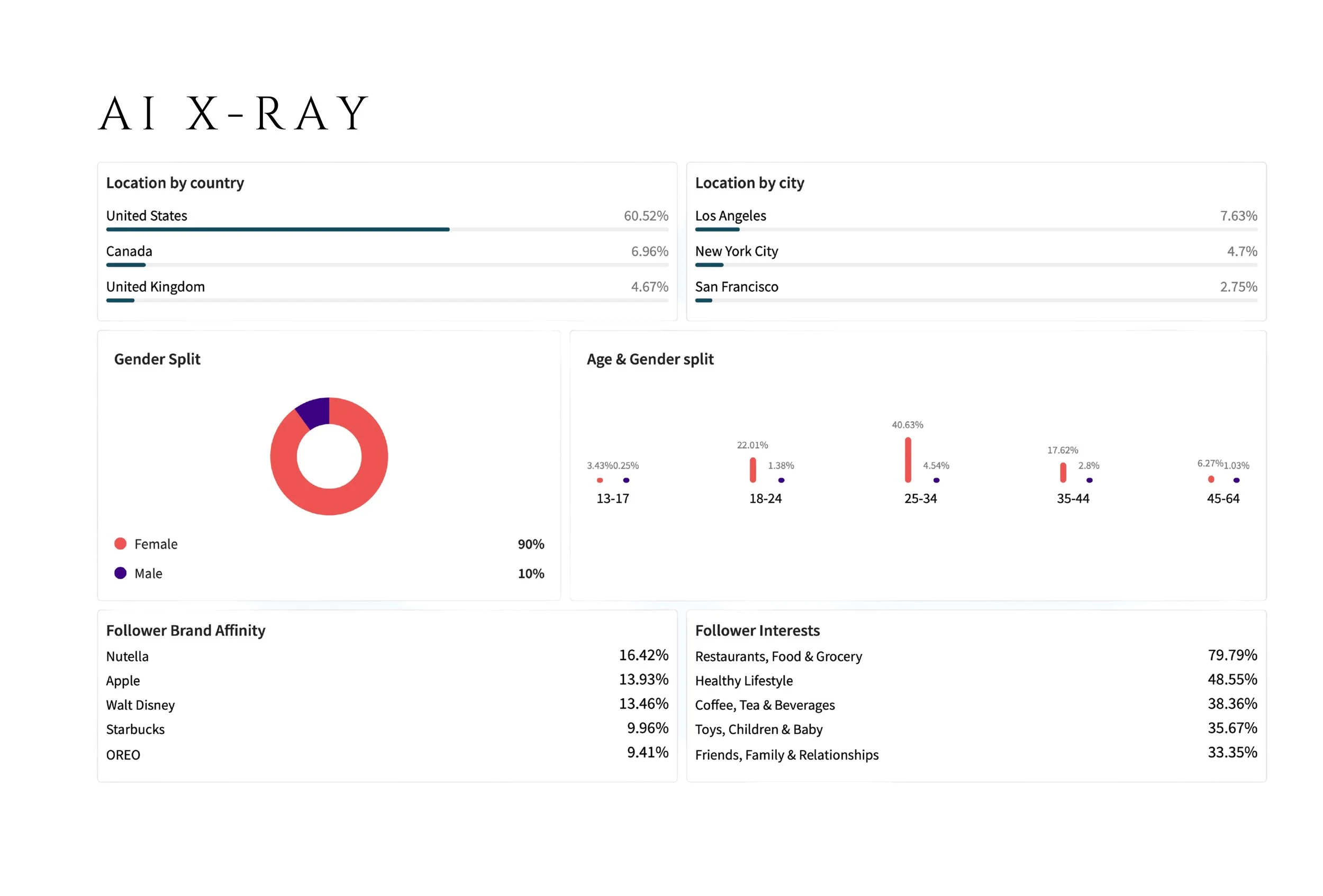Click the Follower Interests heading
The width and height of the screenshot is (1323, 896).
click(x=757, y=630)
